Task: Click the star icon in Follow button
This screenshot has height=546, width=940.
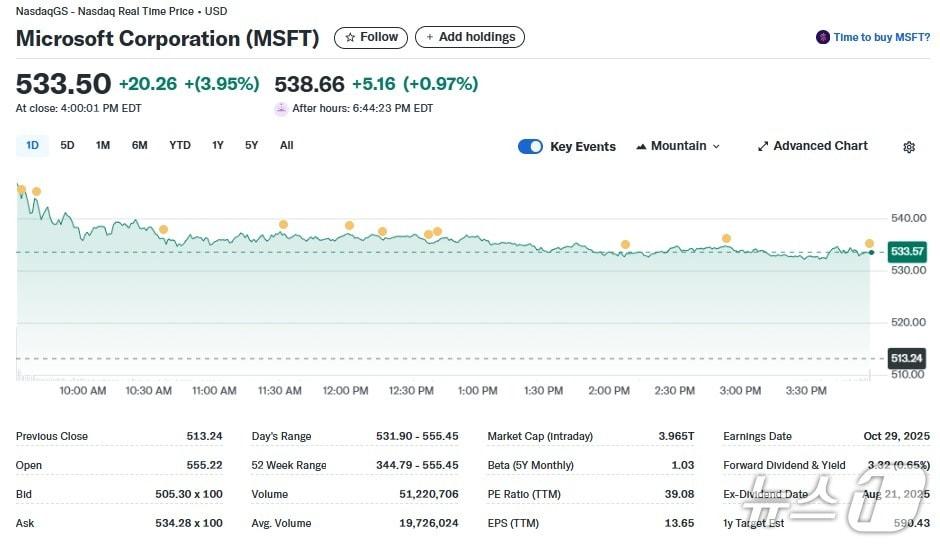Action: coord(350,38)
